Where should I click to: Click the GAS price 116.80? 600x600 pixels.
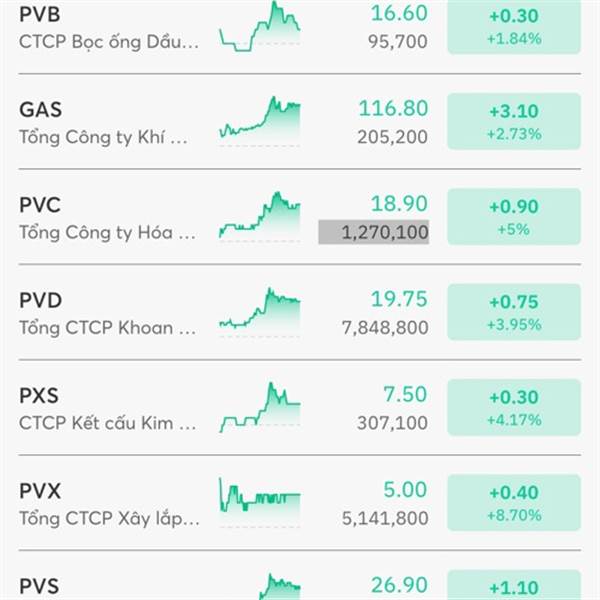tap(398, 108)
